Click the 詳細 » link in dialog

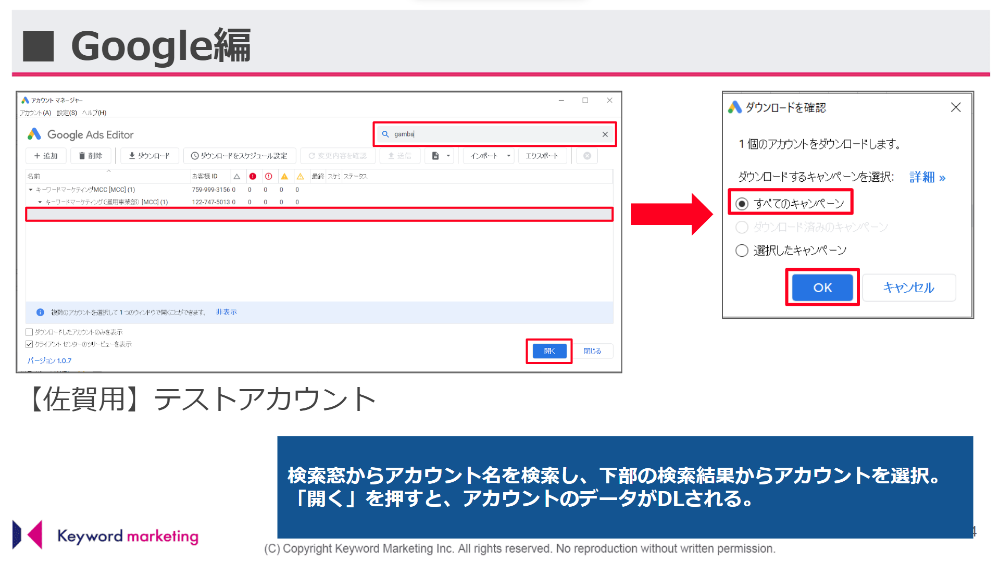[927, 177]
